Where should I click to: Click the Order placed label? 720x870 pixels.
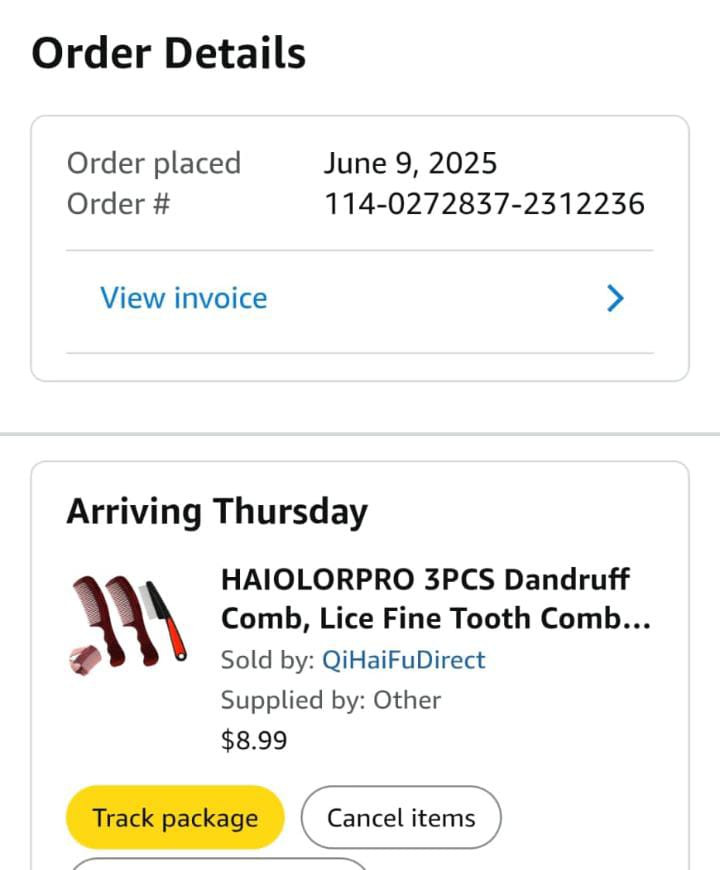click(154, 163)
